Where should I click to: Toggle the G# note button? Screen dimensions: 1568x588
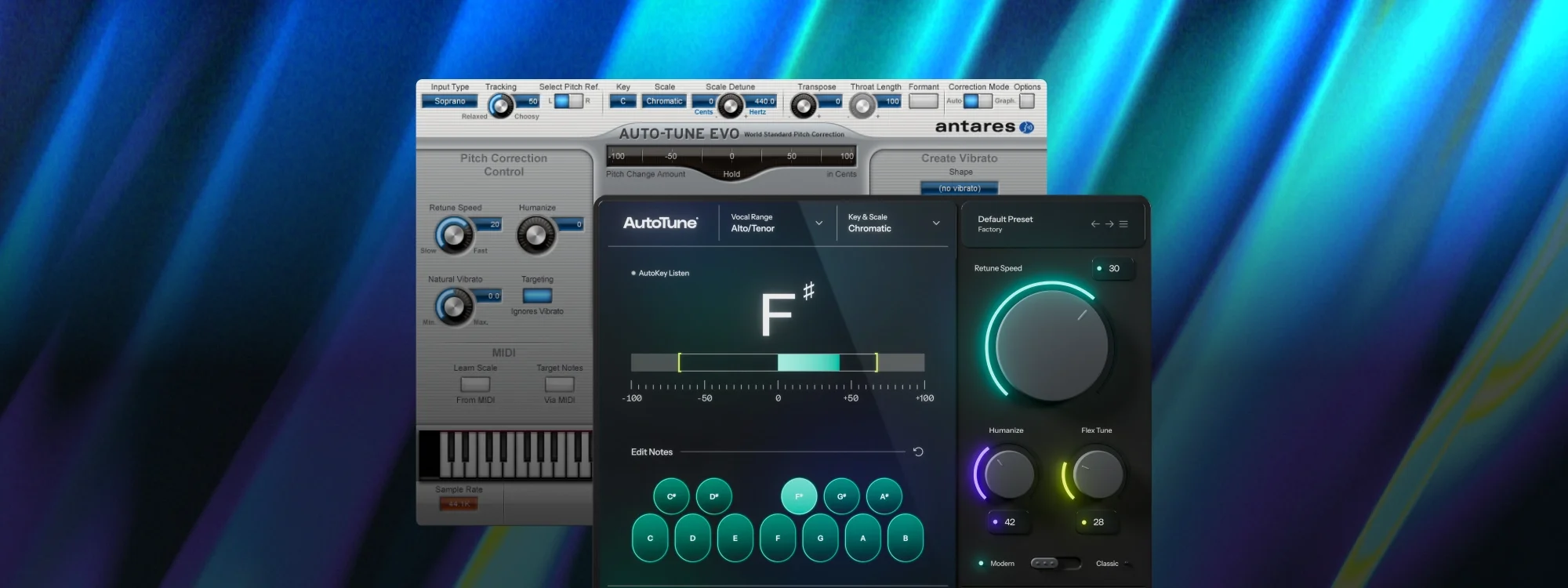tap(841, 496)
